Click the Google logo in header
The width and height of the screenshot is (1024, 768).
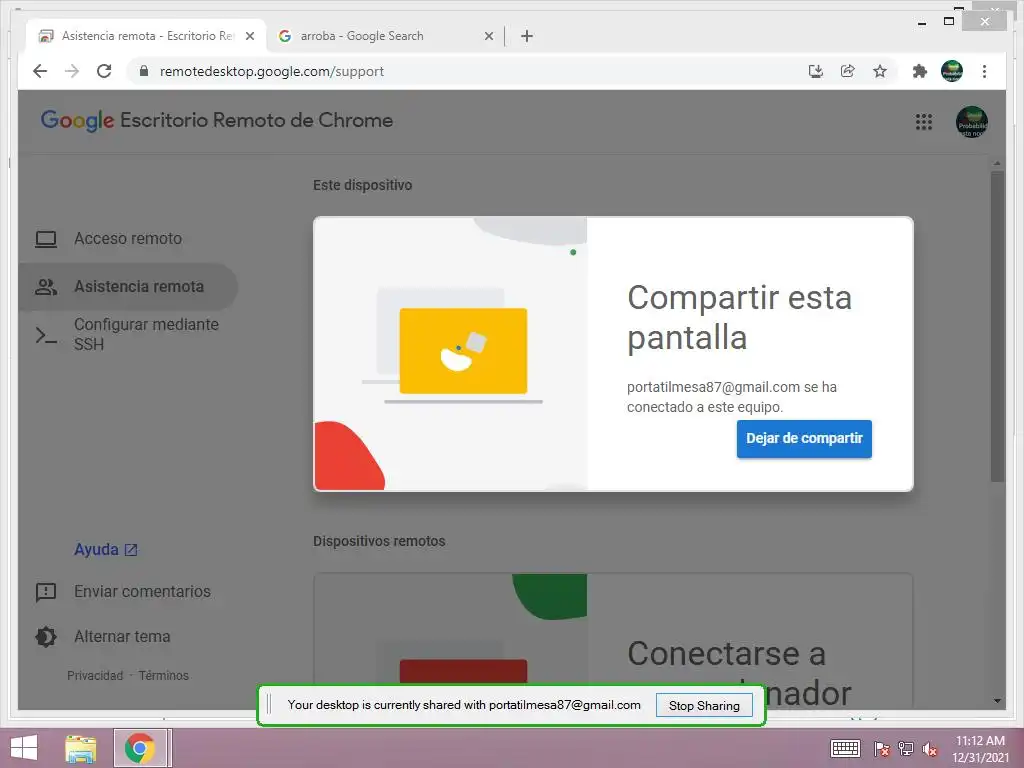coord(77,120)
